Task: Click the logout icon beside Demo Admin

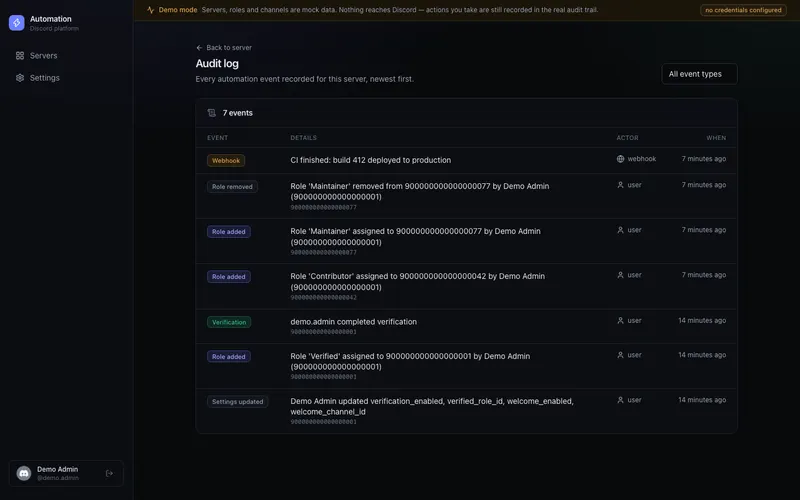Action: click(x=109, y=473)
